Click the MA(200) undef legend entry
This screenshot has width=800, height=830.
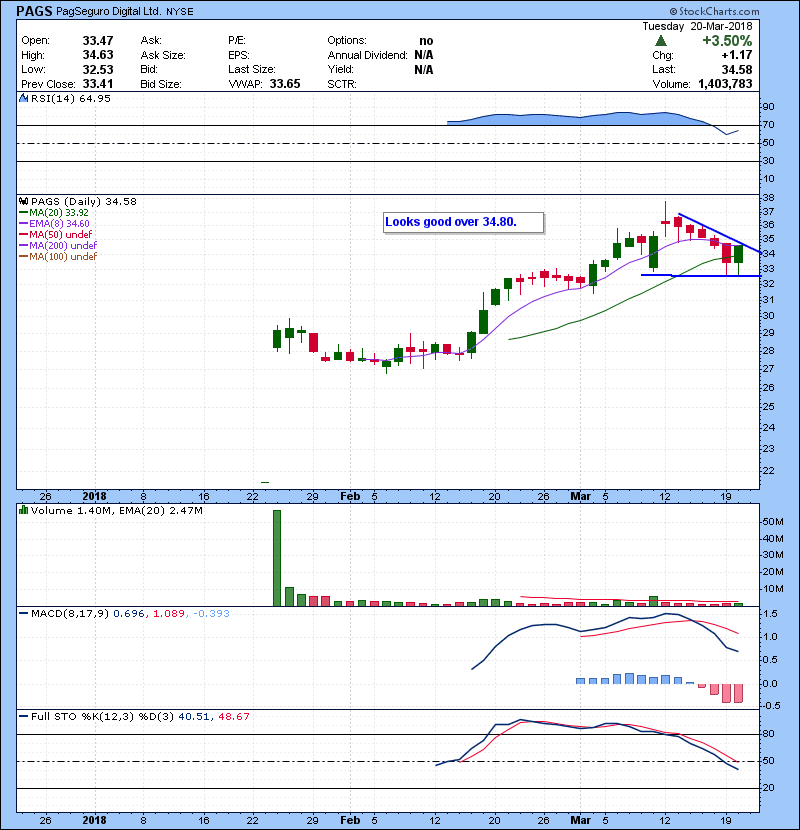click(58, 246)
